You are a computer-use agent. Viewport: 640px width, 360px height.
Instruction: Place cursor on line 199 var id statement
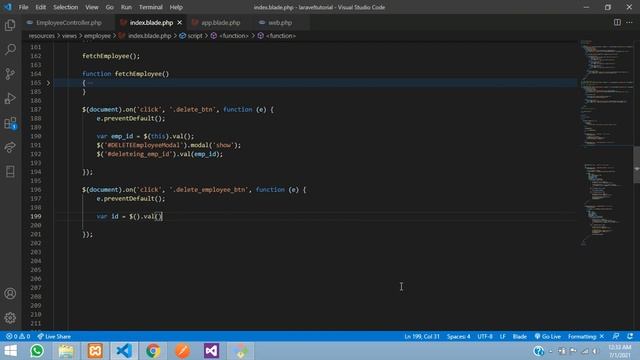129,216
